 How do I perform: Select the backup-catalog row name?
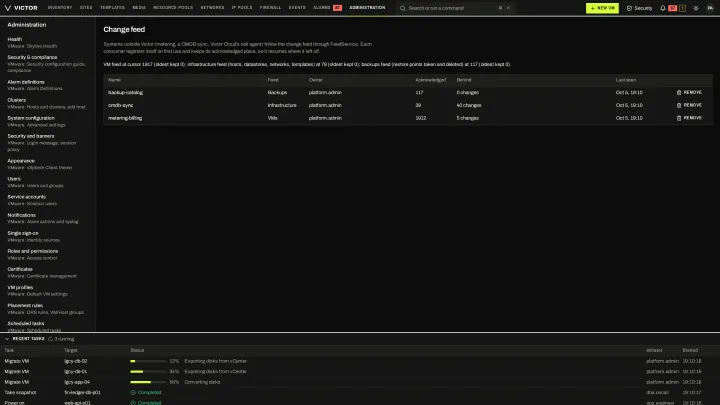coord(125,92)
